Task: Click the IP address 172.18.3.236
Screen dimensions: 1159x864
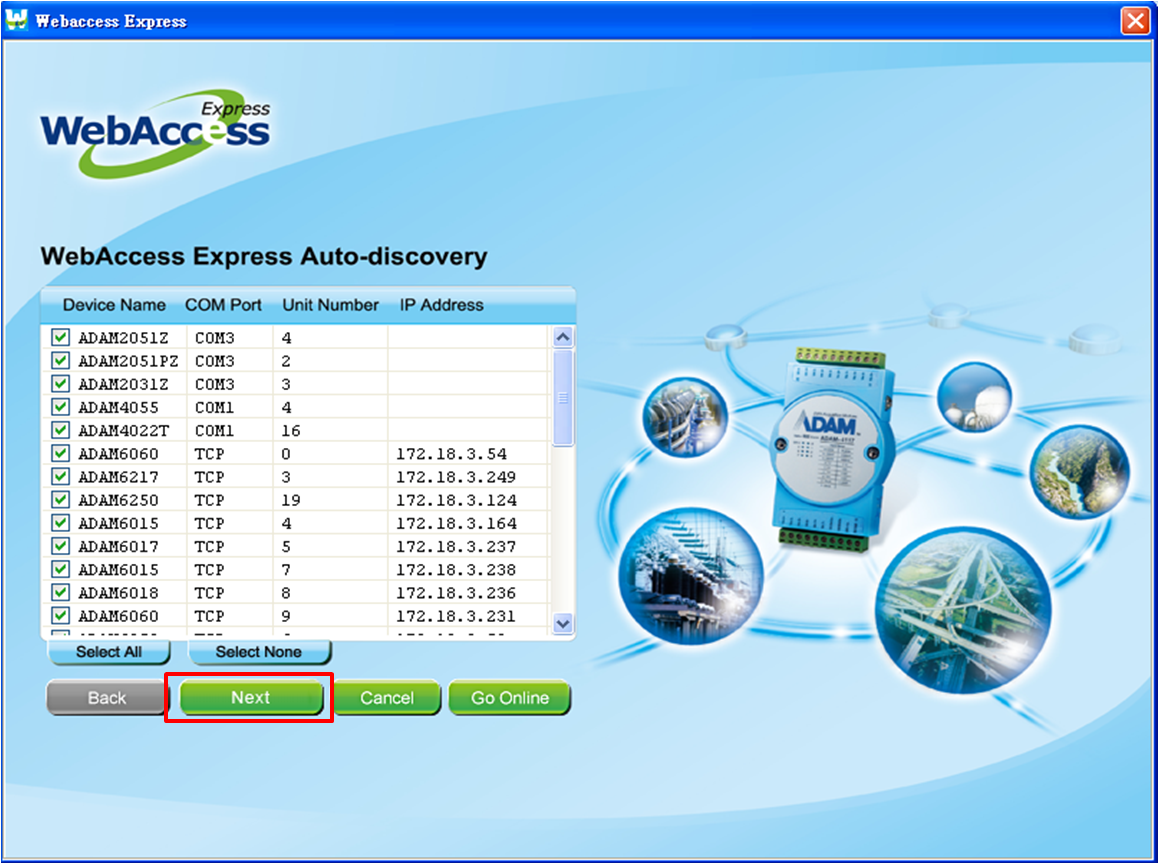Action: [x=456, y=593]
